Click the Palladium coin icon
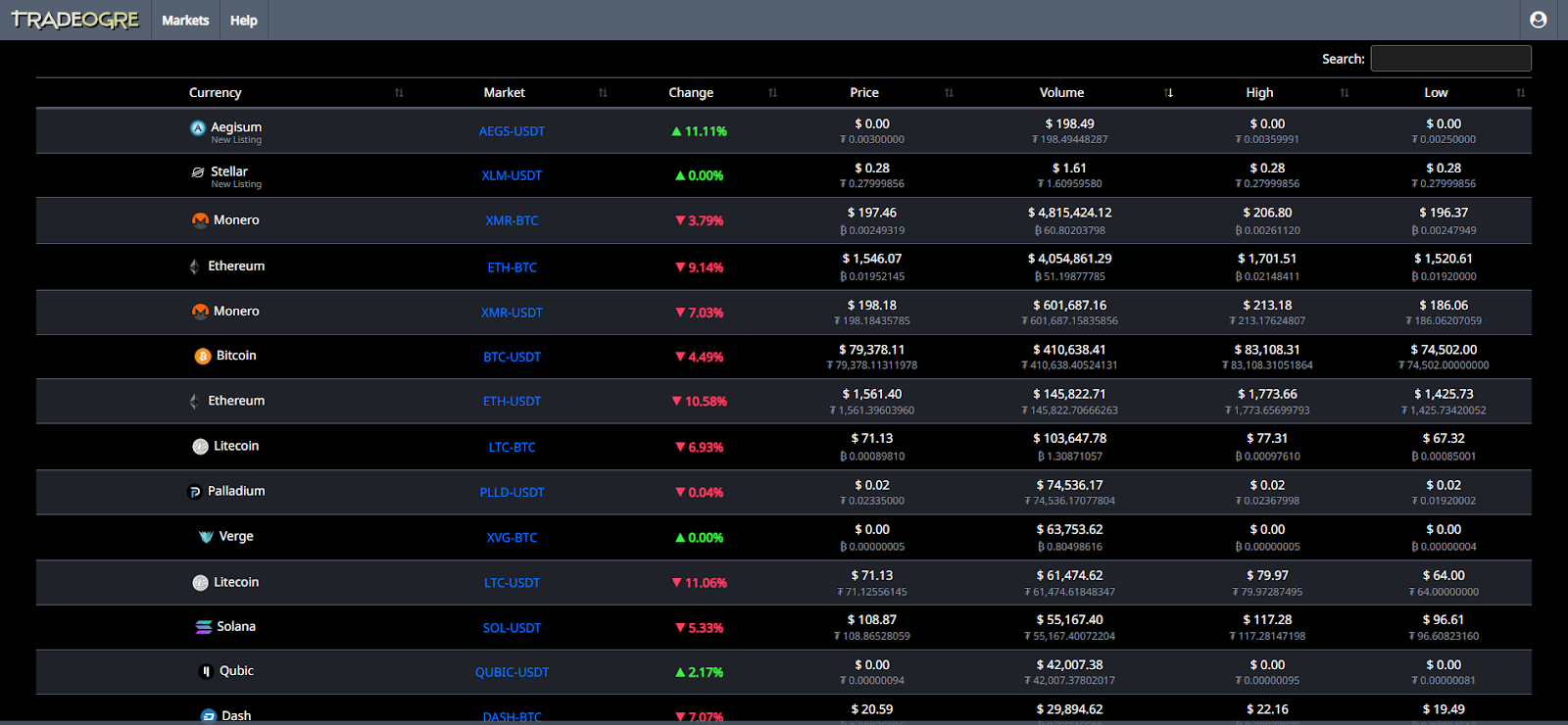 point(194,492)
